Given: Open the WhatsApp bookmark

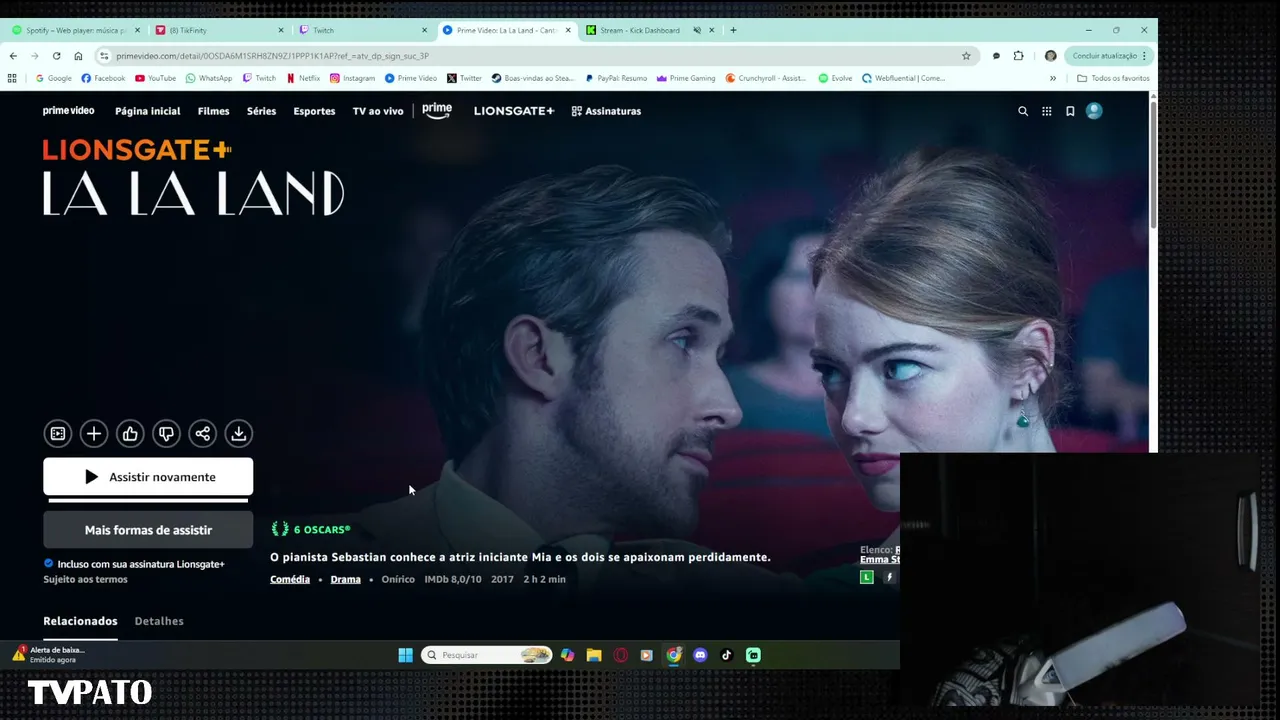Looking at the screenshot, I should (209, 78).
